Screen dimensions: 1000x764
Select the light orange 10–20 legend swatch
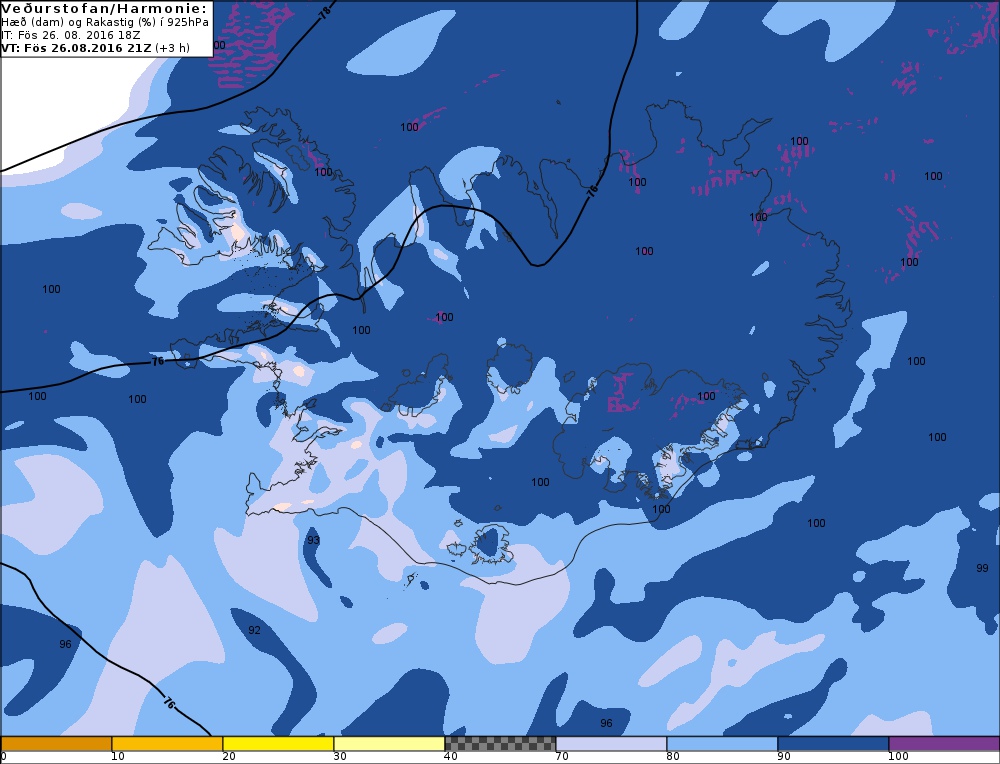167,744
